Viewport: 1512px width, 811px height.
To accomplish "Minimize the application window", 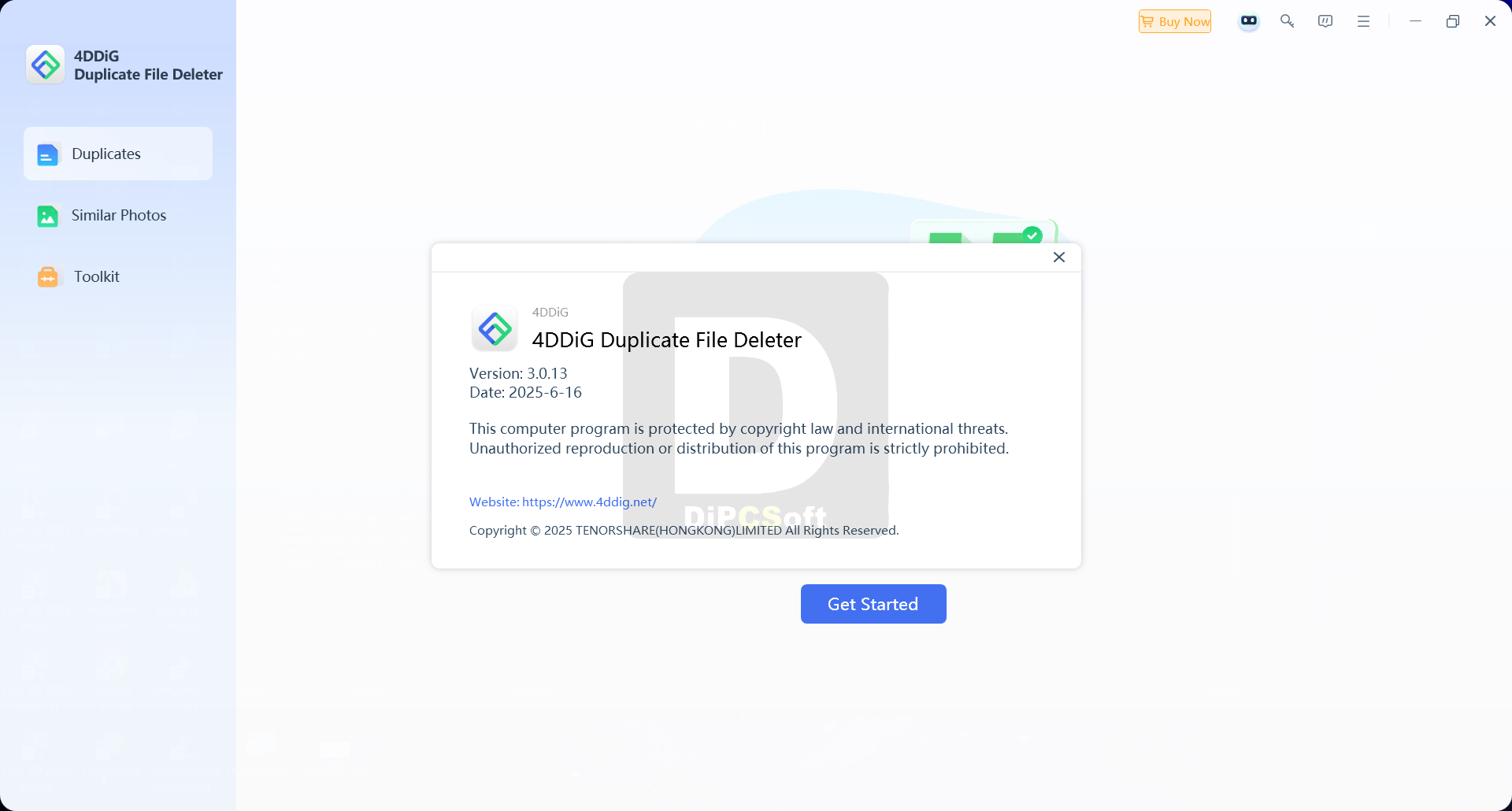I will (1415, 21).
